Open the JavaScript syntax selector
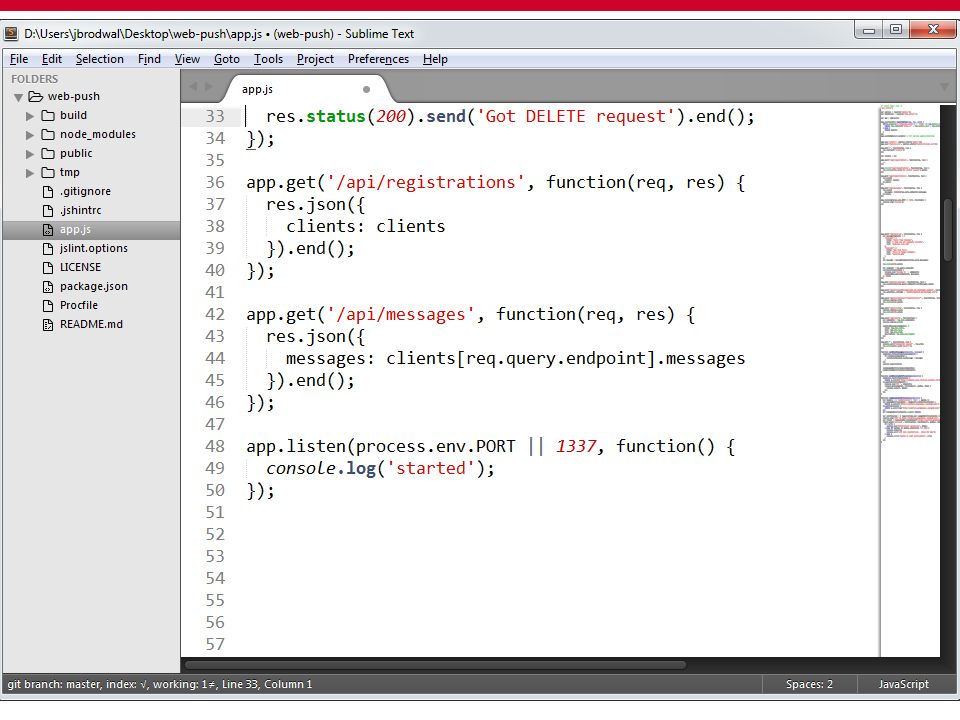Image resolution: width=960 pixels, height=720 pixels. click(x=904, y=684)
